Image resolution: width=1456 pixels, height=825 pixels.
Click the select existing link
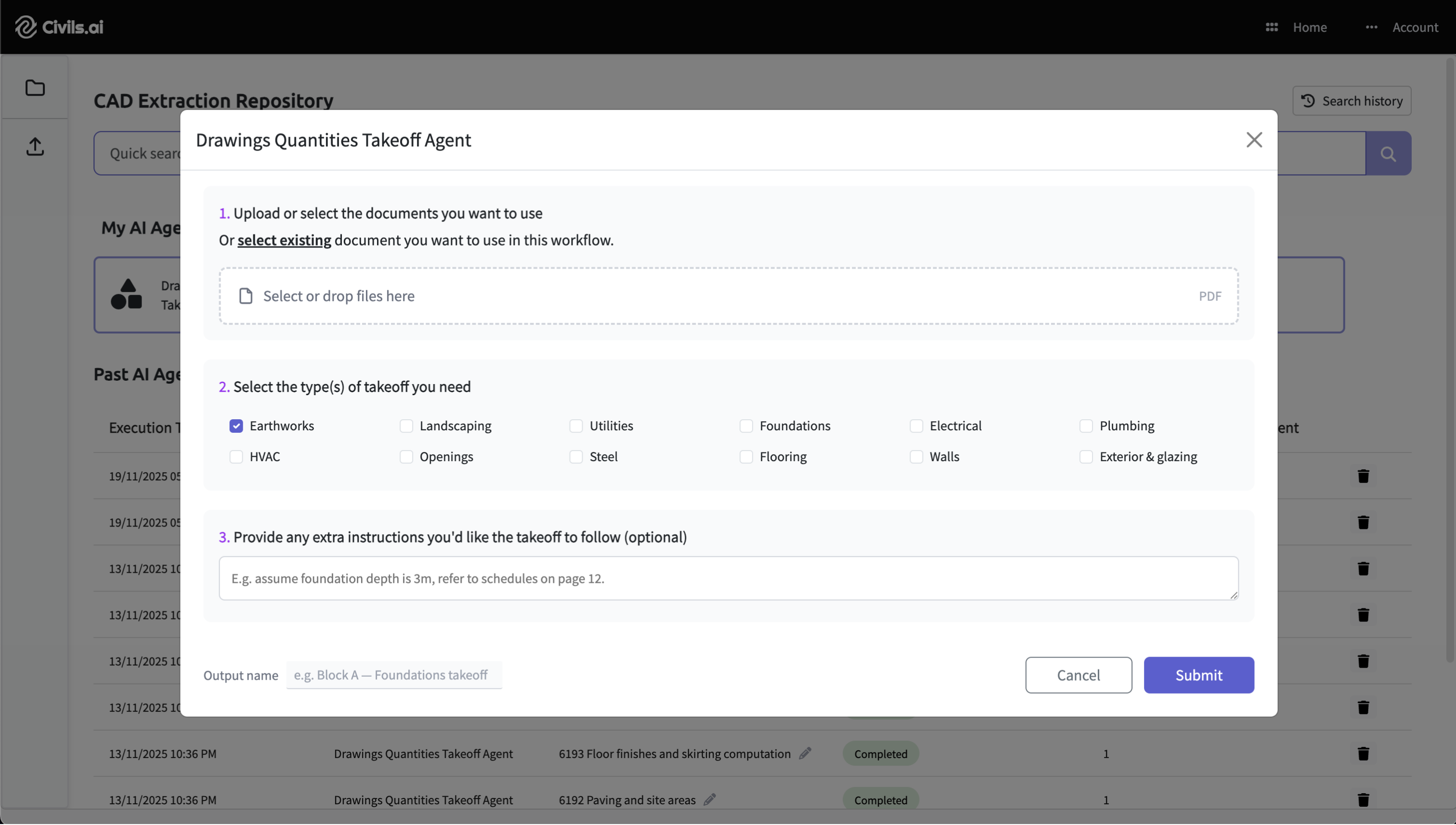point(284,240)
